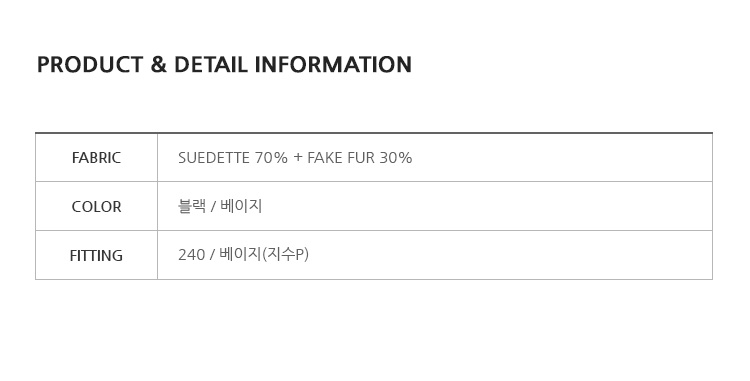Click the slash separator in the FITTING row

tap(212, 255)
